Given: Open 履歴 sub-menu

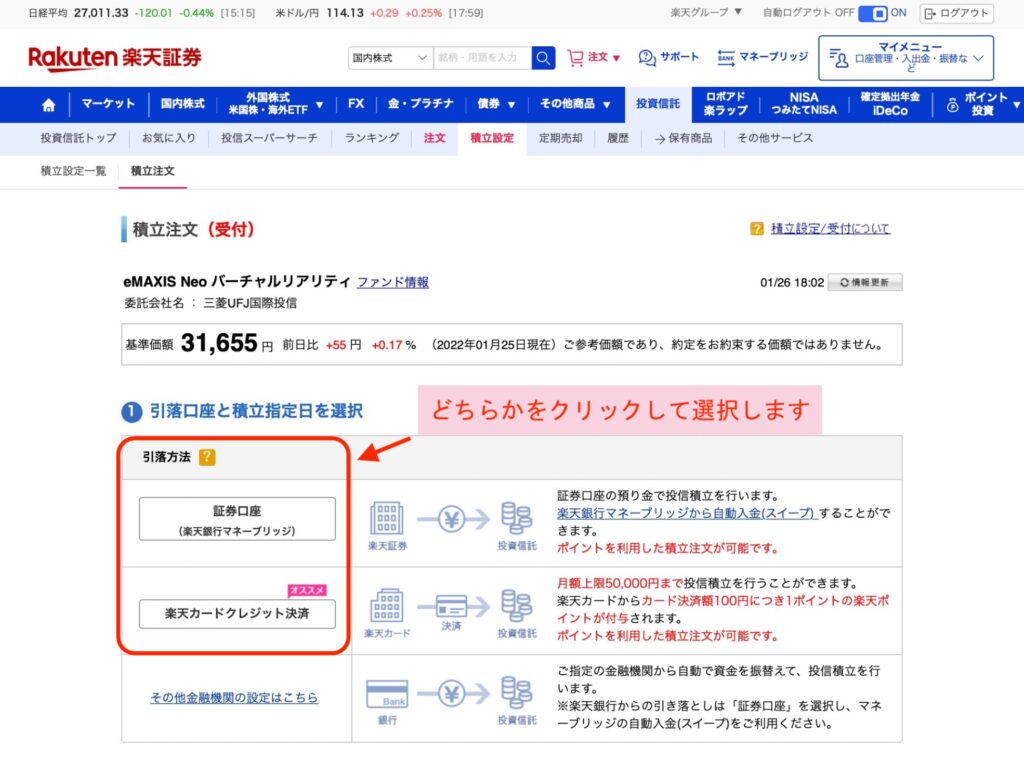Looking at the screenshot, I should tap(618, 138).
